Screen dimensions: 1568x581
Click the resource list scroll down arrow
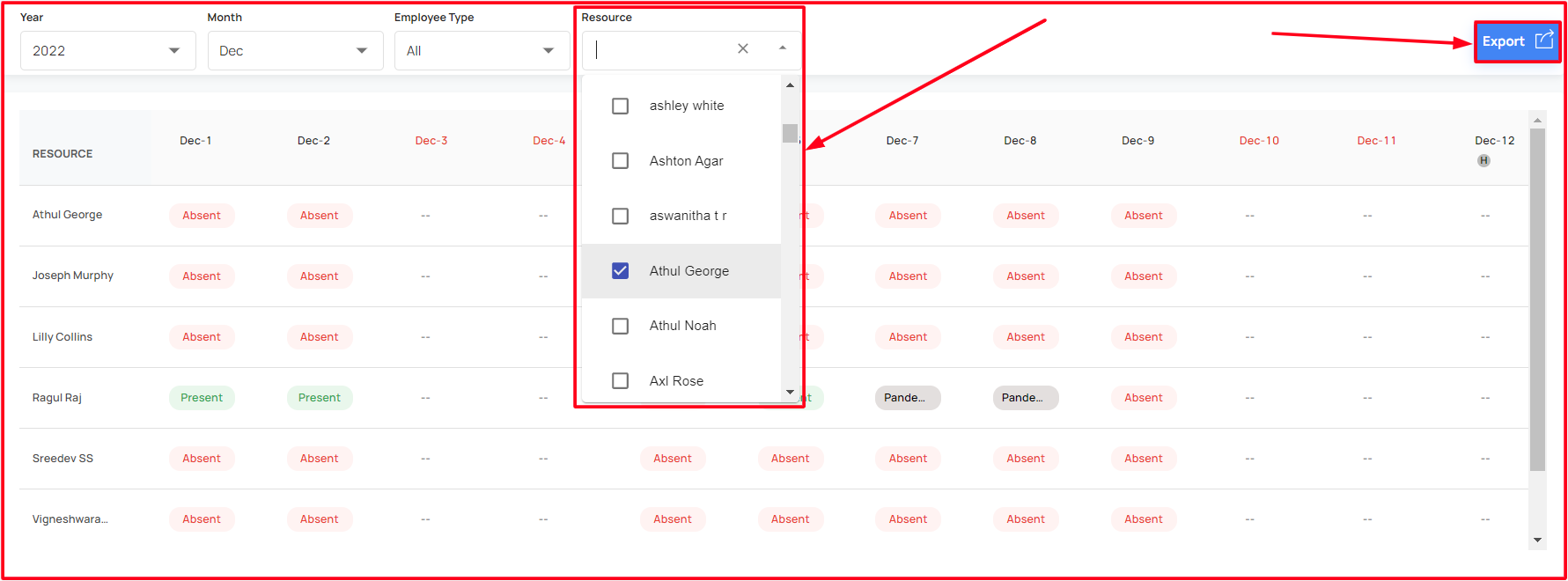(x=790, y=392)
